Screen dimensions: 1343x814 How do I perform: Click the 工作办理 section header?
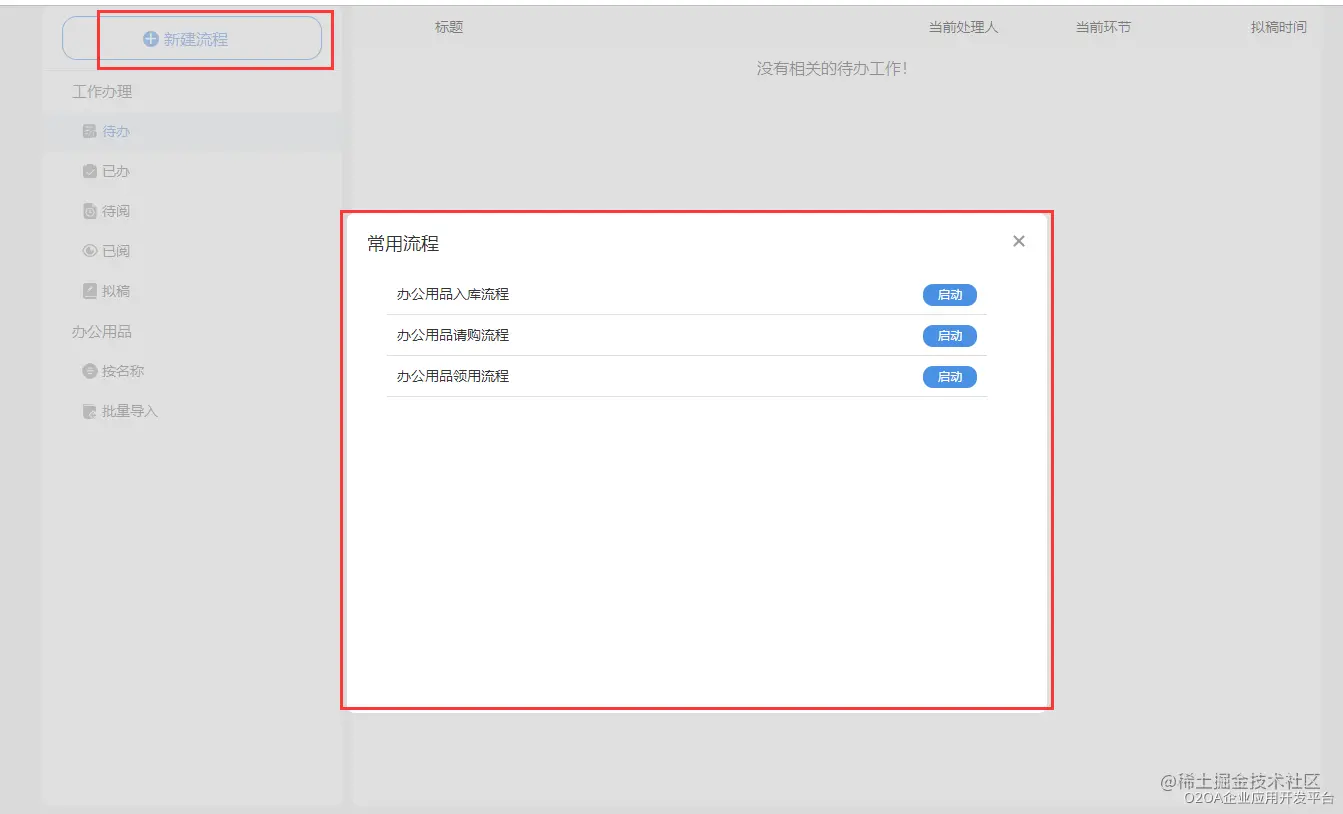pyautogui.click(x=102, y=91)
